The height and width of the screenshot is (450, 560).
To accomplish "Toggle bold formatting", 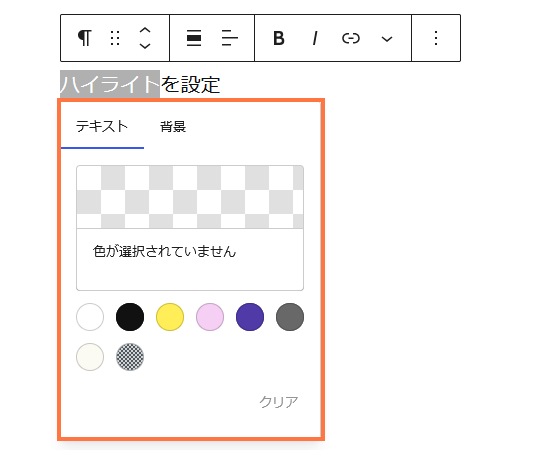I will pos(279,38).
